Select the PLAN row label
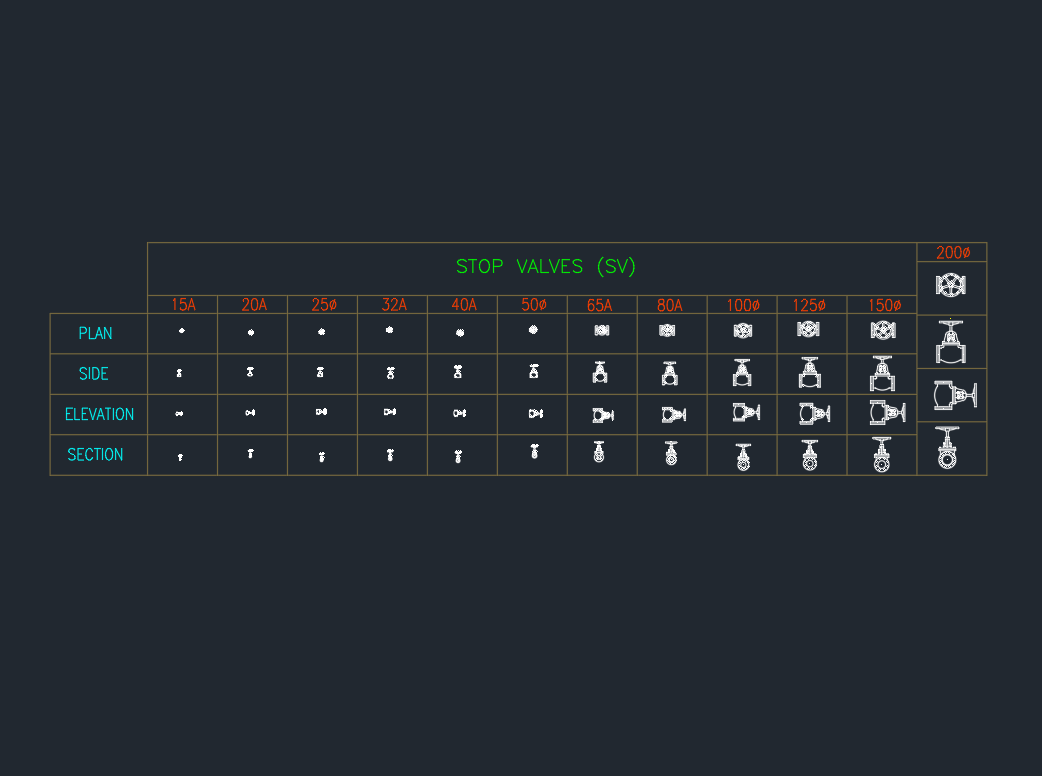The image size is (1042, 776). coord(96,333)
